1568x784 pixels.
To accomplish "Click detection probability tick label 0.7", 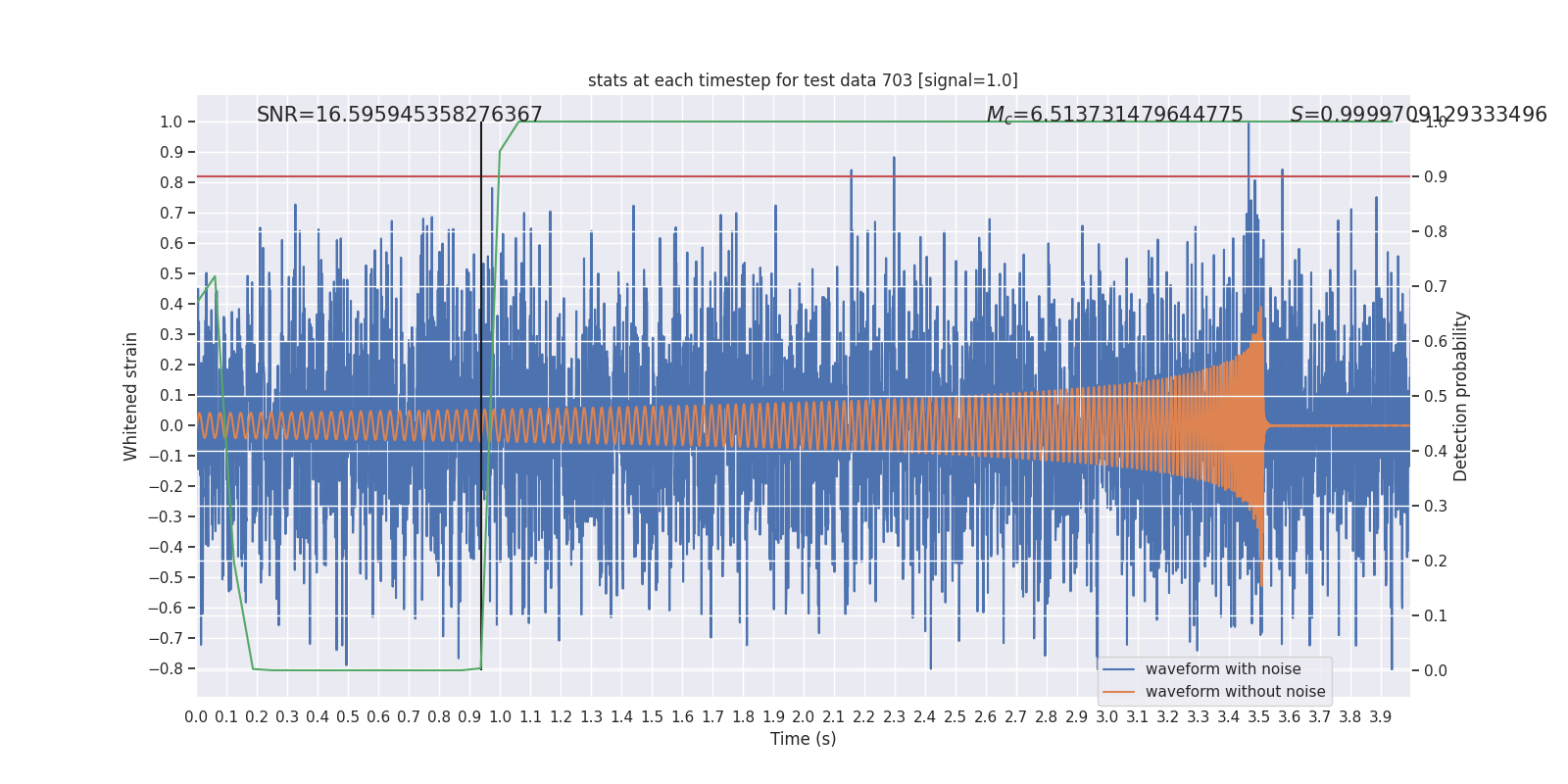I will pyautogui.click(x=1436, y=287).
